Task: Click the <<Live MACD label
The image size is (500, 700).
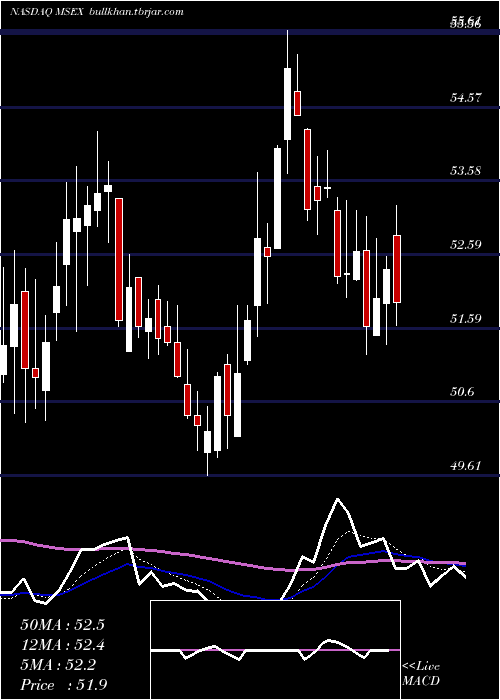Action: (421, 673)
